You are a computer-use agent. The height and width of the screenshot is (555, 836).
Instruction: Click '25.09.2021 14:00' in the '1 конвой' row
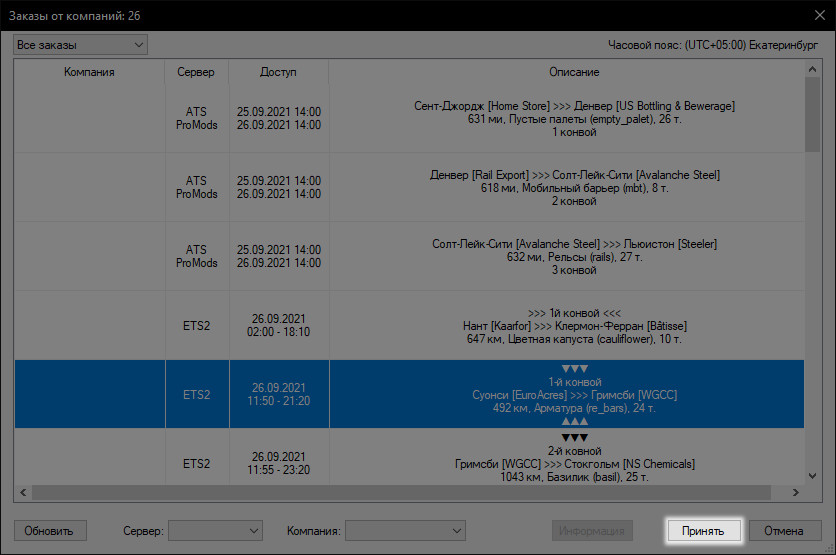pyautogui.click(x=279, y=112)
